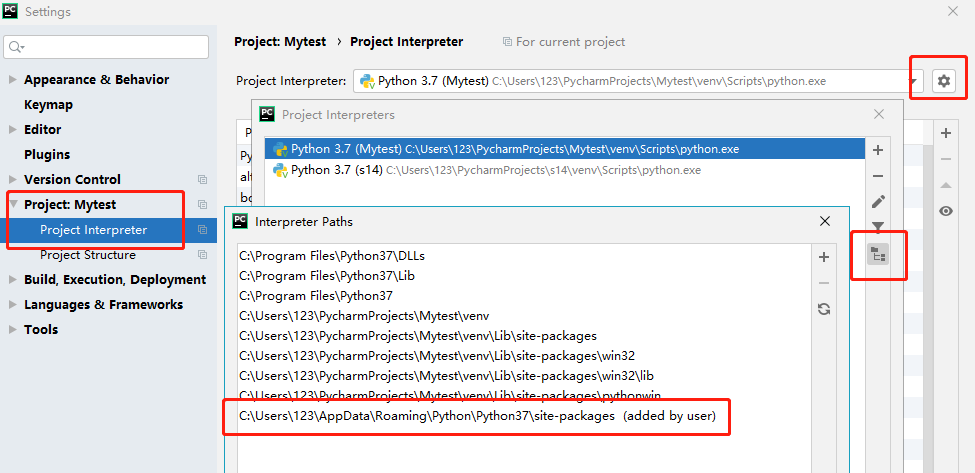Select the C:\Program Files\Python37 path
Viewport: 975px width, 473px height.
pyautogui.click(x=316, y=296)
